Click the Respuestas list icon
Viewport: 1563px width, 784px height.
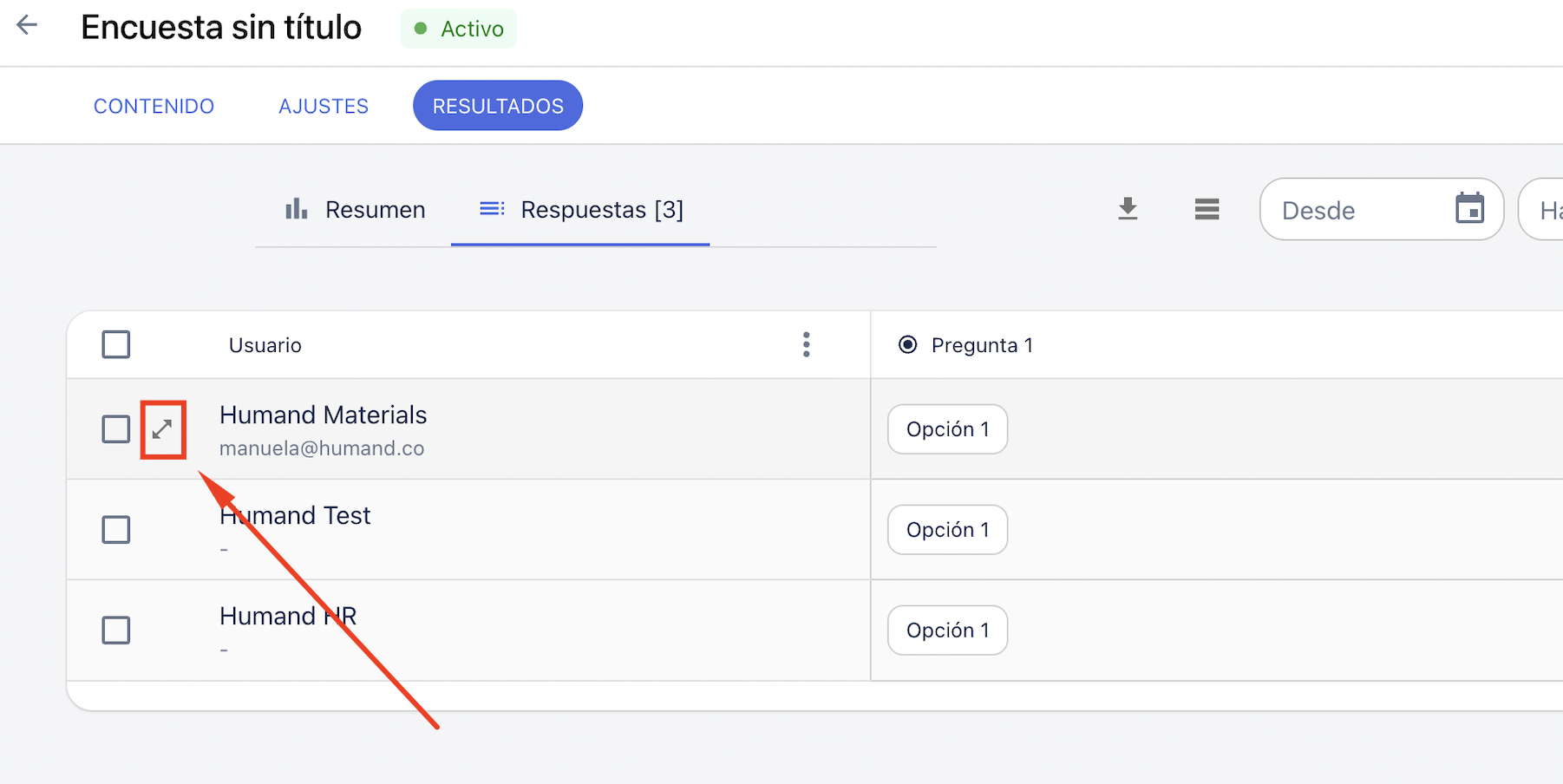coord(492,209)
